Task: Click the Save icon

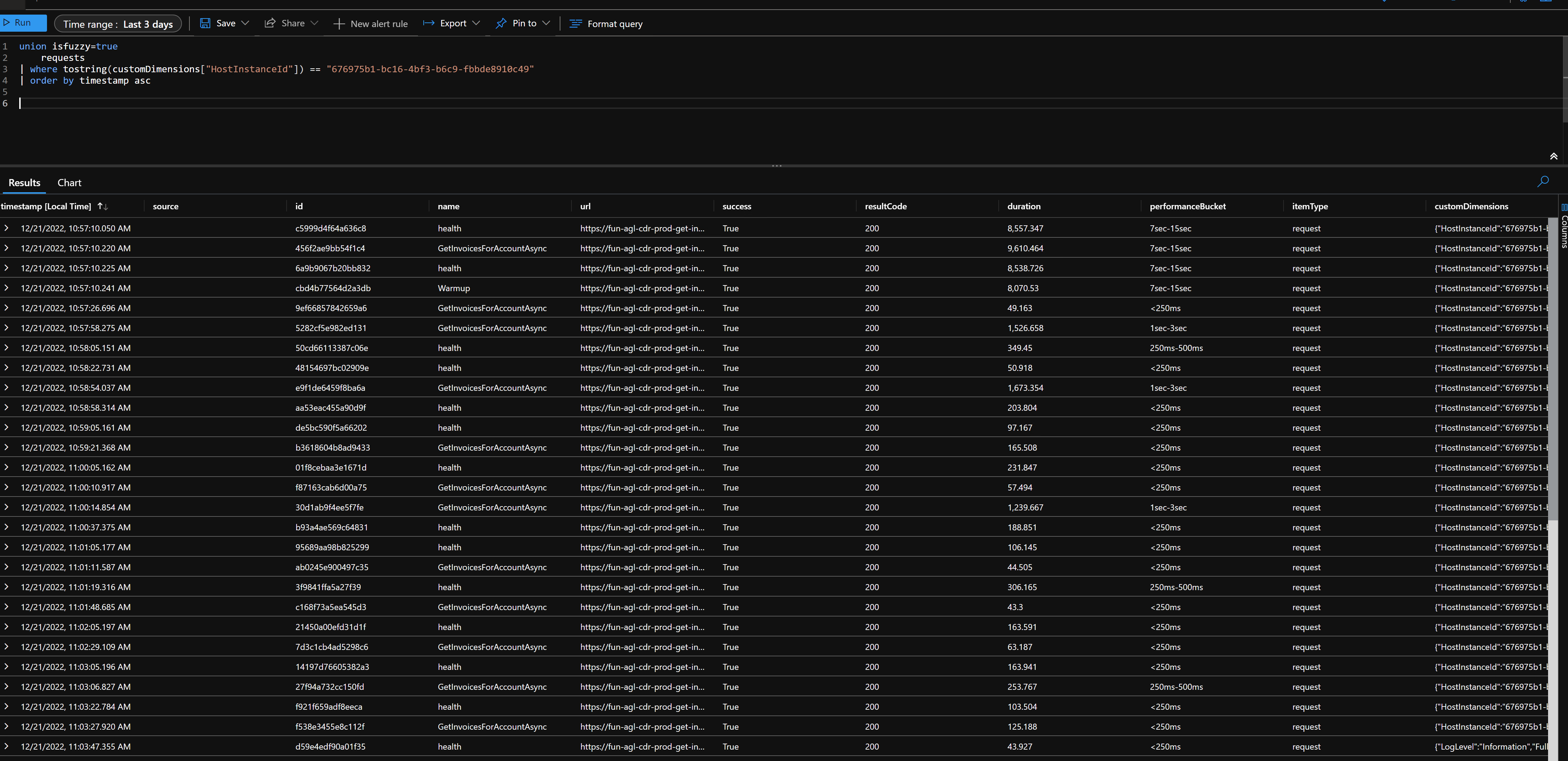Action: pos(205,22)
